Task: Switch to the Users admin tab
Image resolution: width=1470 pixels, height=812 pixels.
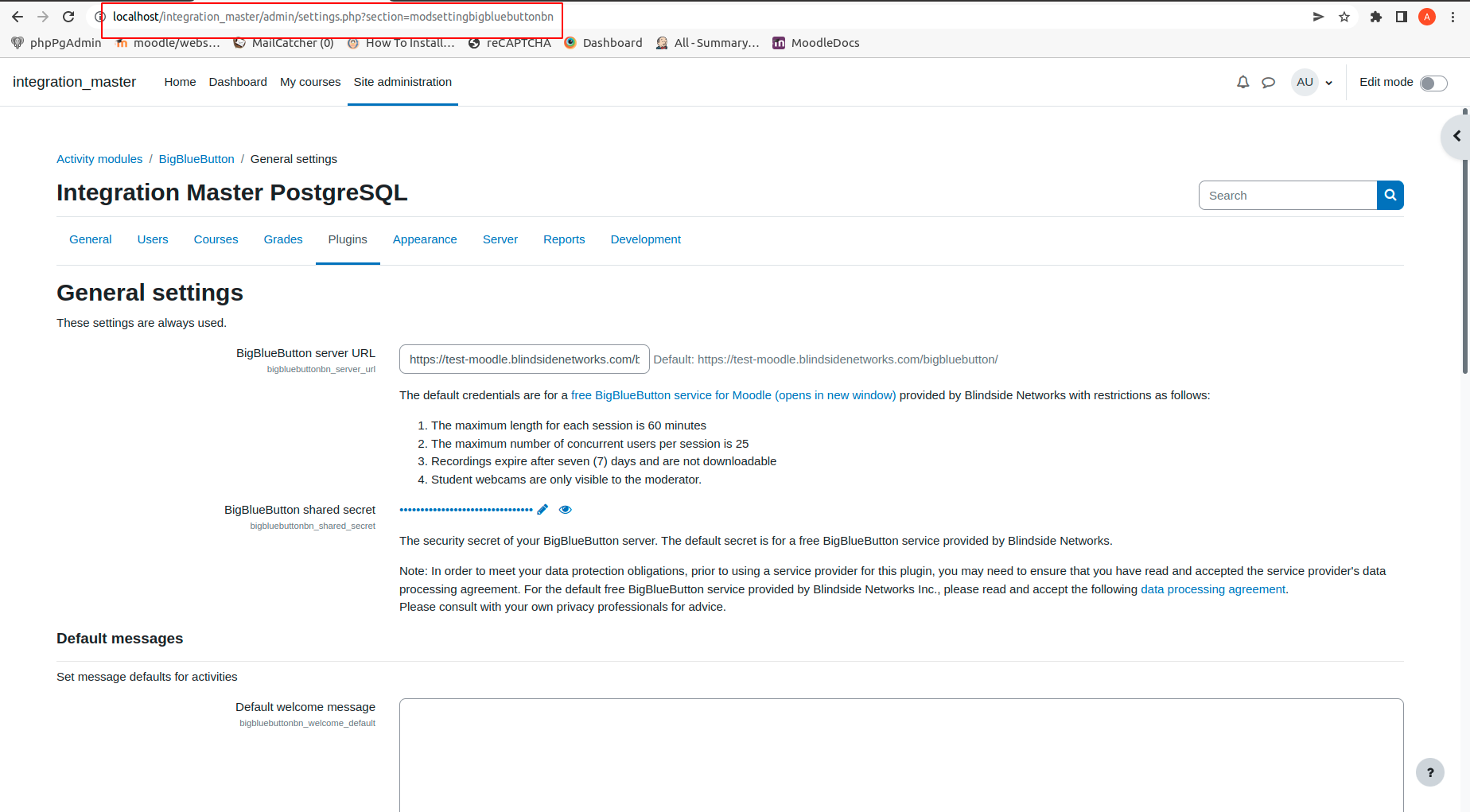Action: [153, 239]
